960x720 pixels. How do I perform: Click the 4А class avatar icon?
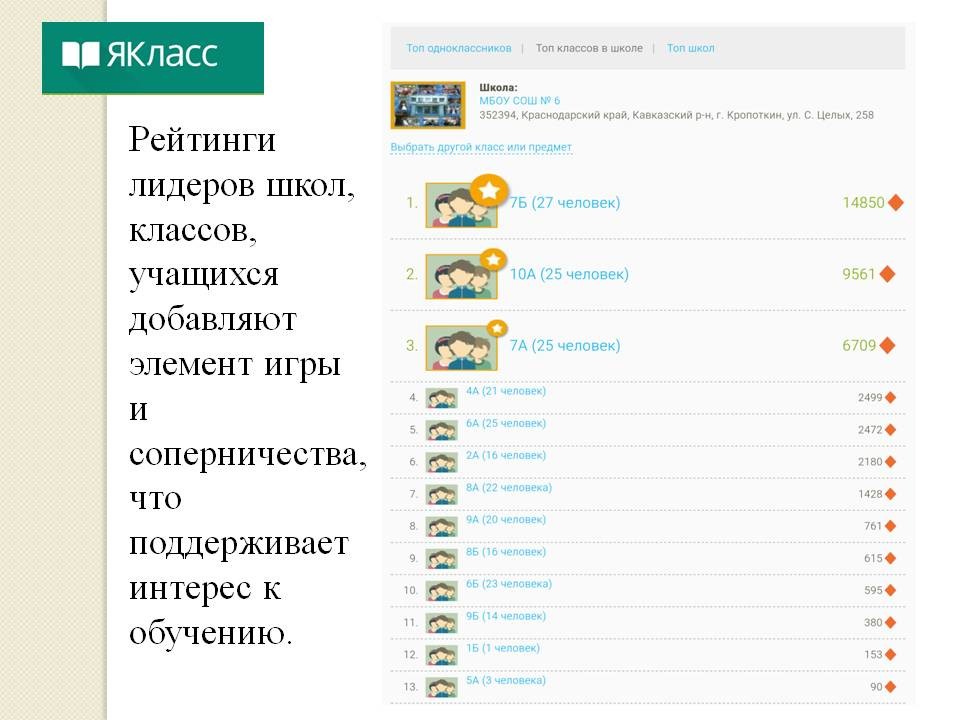pyautogui.click(x=441, y=398)
